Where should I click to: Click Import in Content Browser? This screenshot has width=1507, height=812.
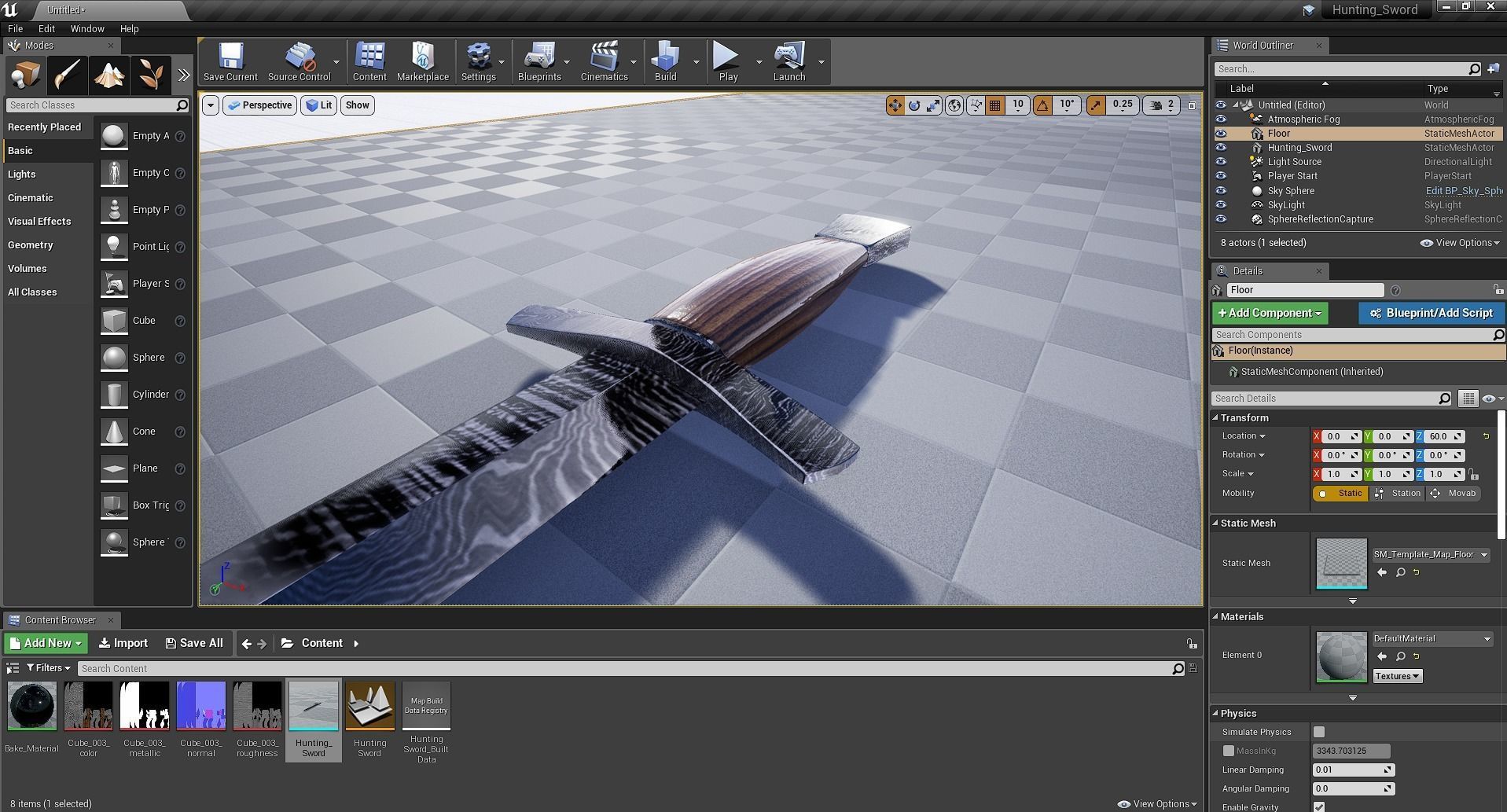[123, 643]
